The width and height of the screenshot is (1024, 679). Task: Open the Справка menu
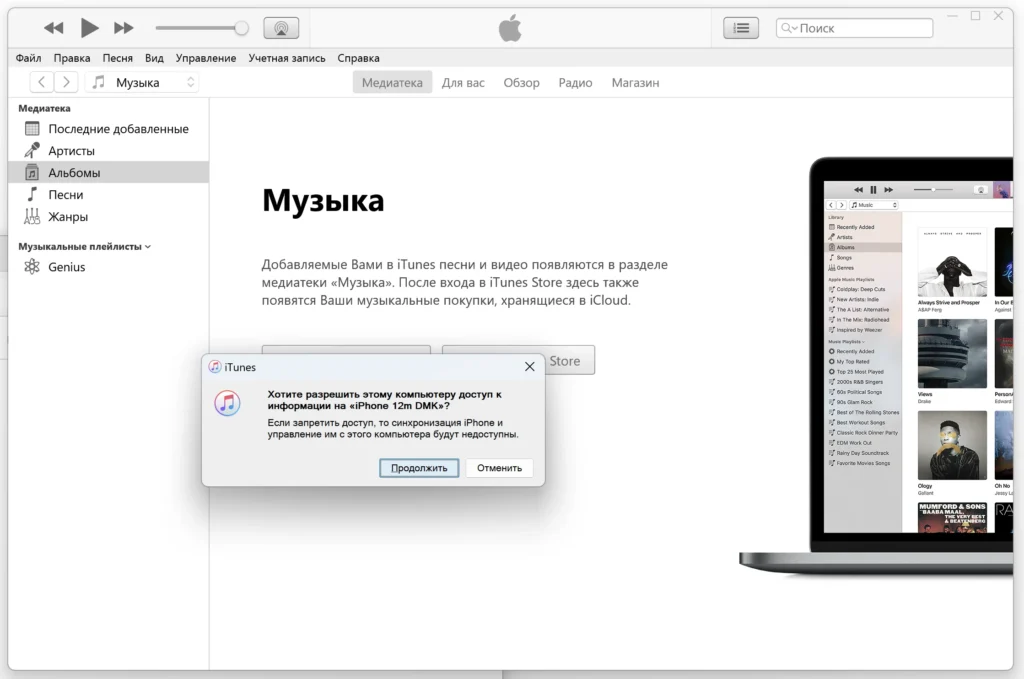(359, 58)
